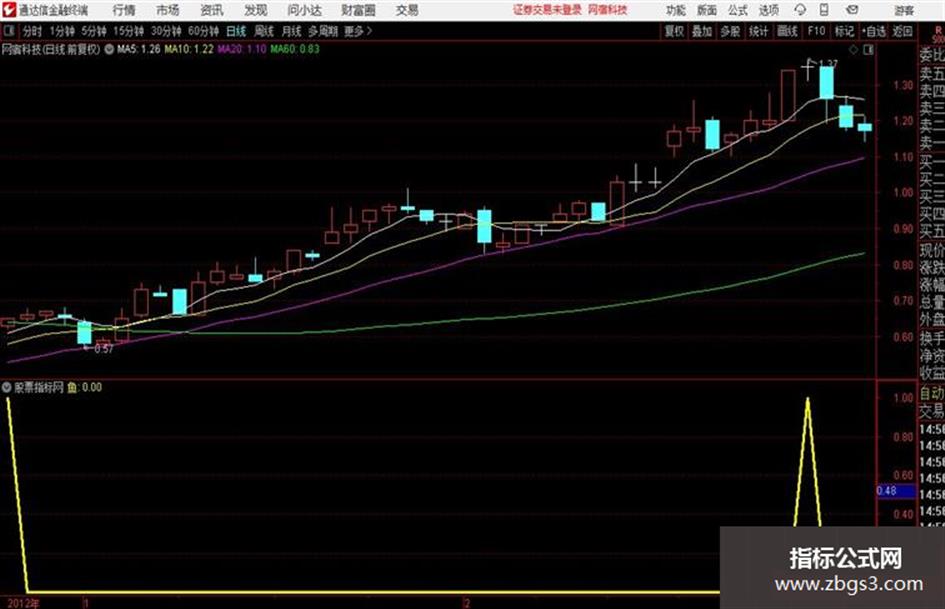Open the mobile phone icon in title bar
The height and width of the screenshot is (609, 945).
(824, 10)
